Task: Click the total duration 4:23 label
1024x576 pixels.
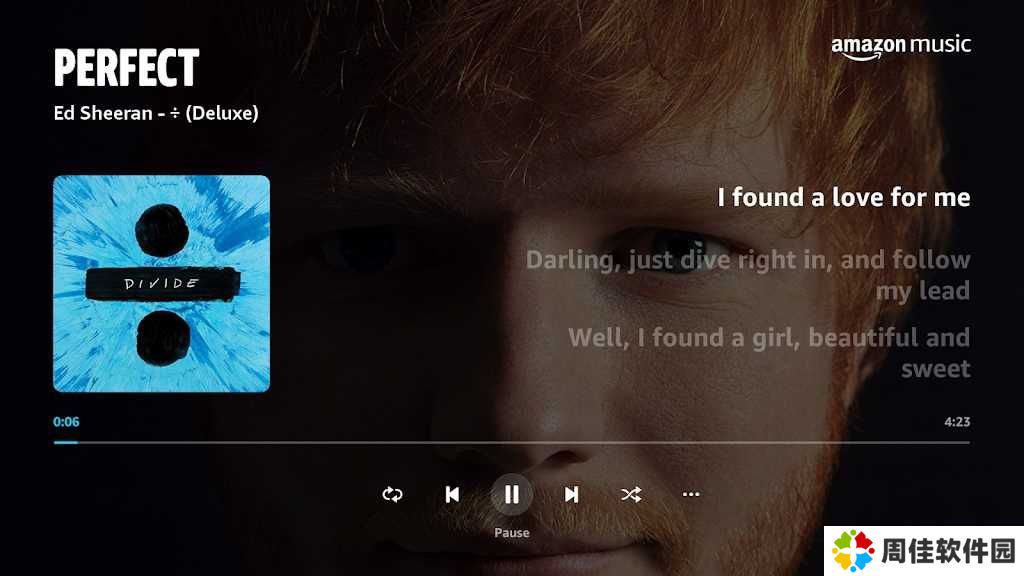Action: [x=957, y=422]
